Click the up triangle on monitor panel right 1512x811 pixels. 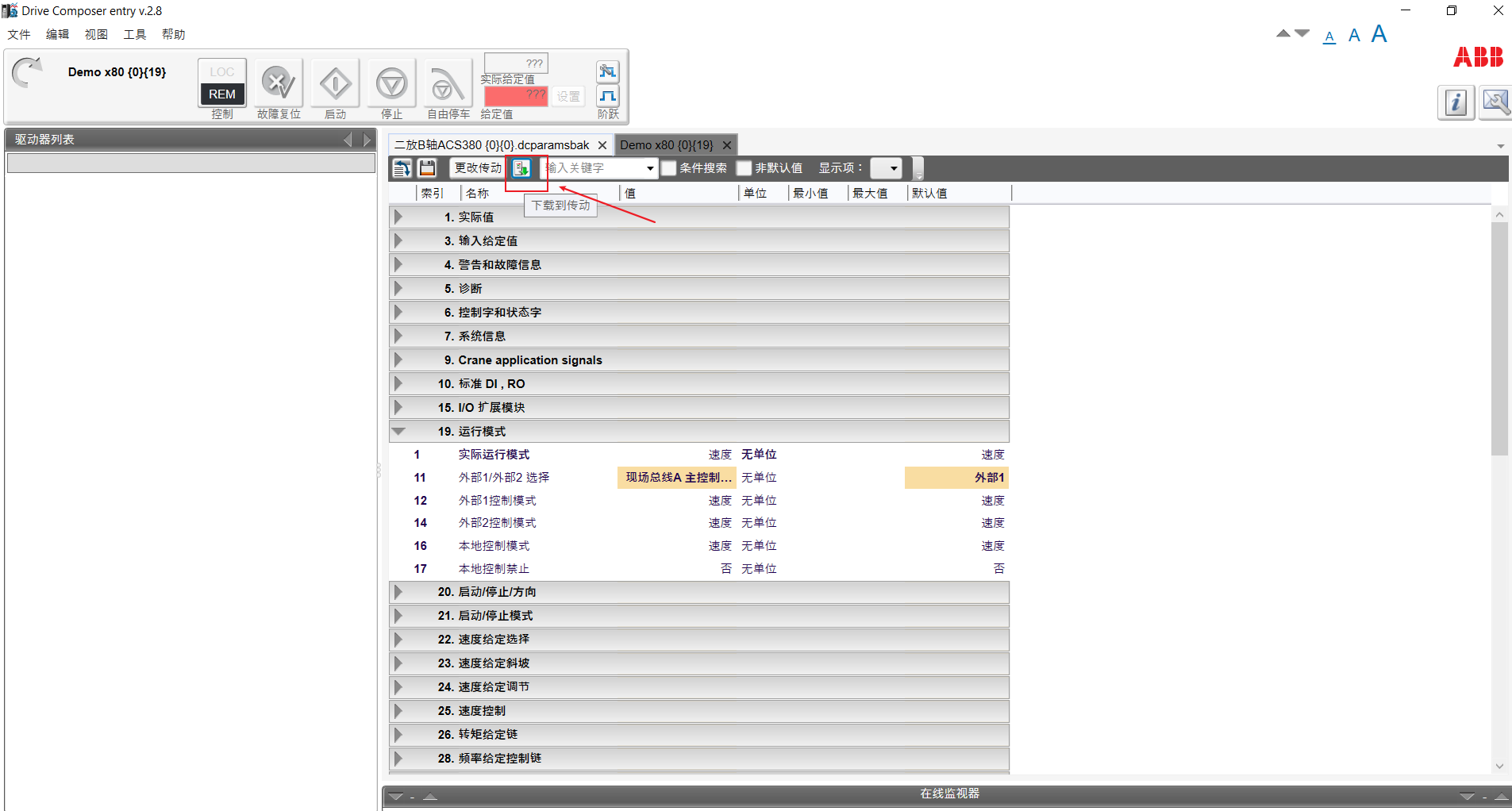click(x=1502, y=796)
